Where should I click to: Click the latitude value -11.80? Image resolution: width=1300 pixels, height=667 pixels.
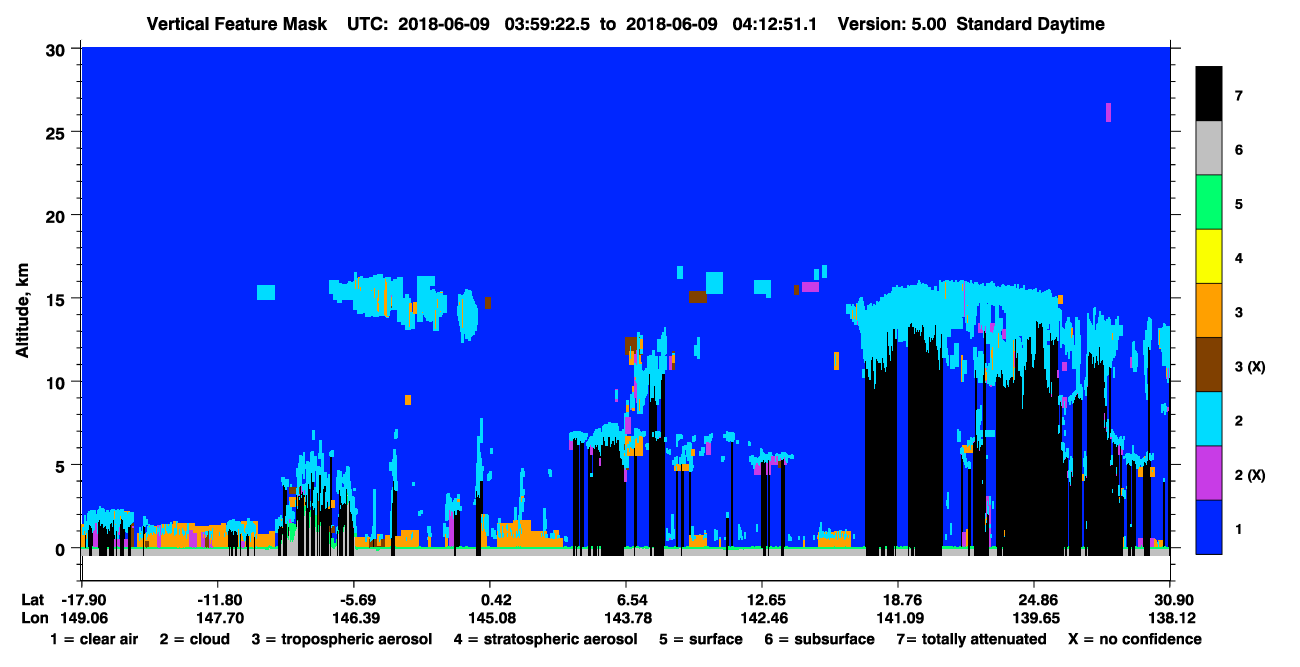[220, 600]
